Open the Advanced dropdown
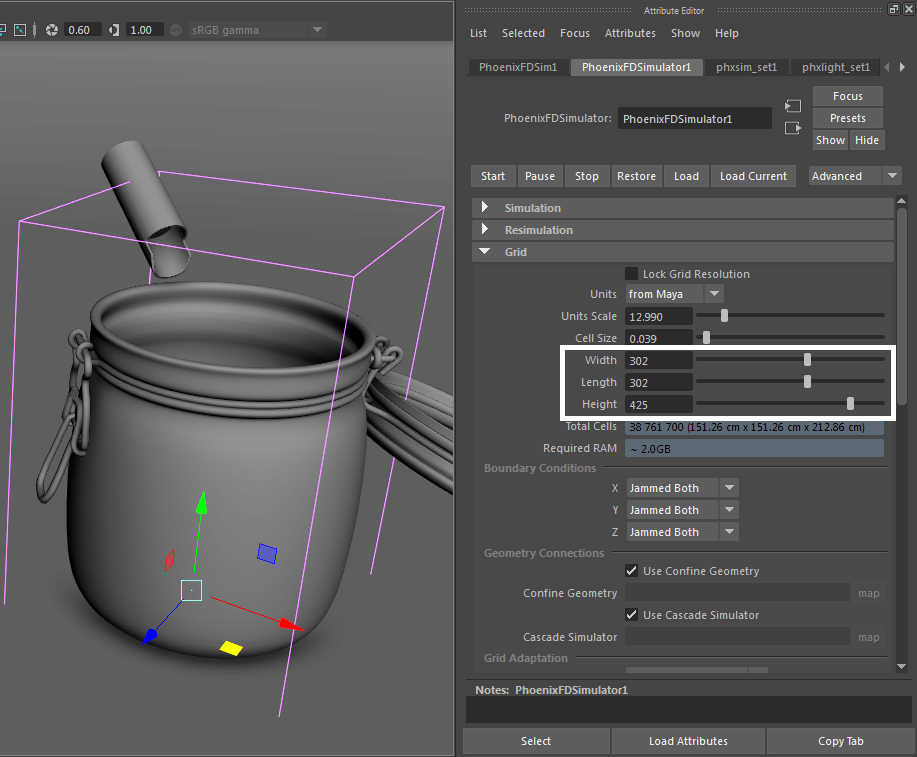The width and height of the screenshot is (917, 757). (854, 176)
